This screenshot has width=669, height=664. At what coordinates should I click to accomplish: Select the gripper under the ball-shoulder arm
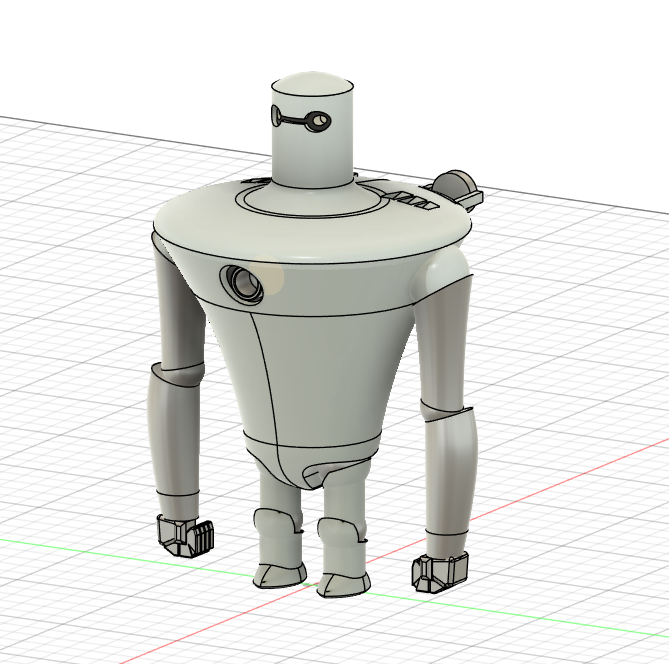pyautogui.click(x=439, y=571)
